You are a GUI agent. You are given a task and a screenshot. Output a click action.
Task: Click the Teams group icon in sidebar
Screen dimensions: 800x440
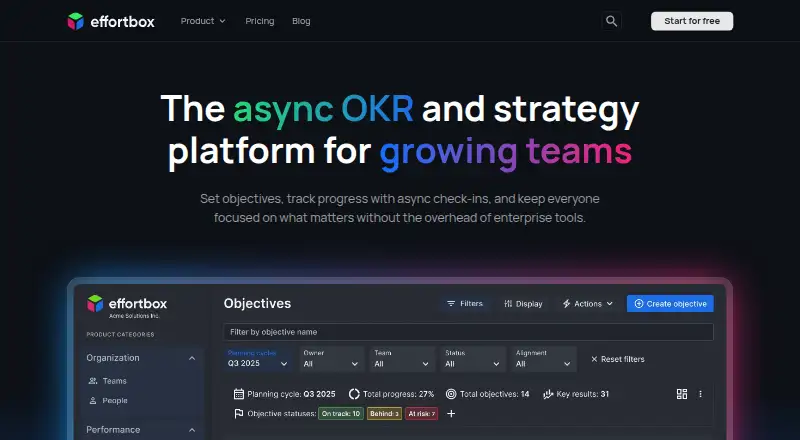[x=93, y=381]
